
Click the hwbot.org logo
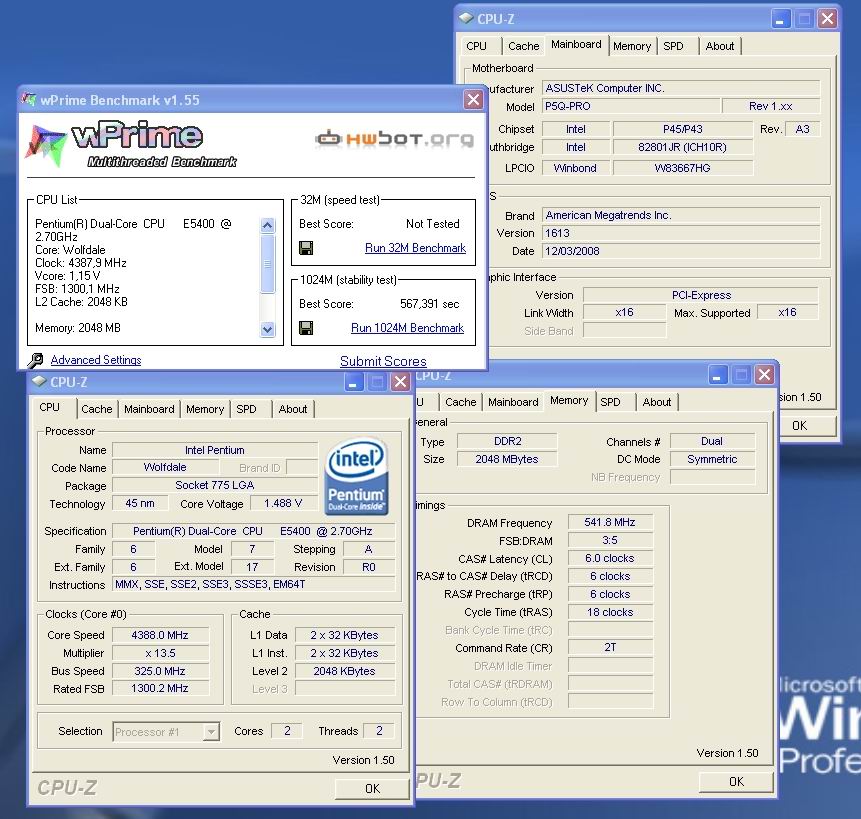(x=394, y=139)
